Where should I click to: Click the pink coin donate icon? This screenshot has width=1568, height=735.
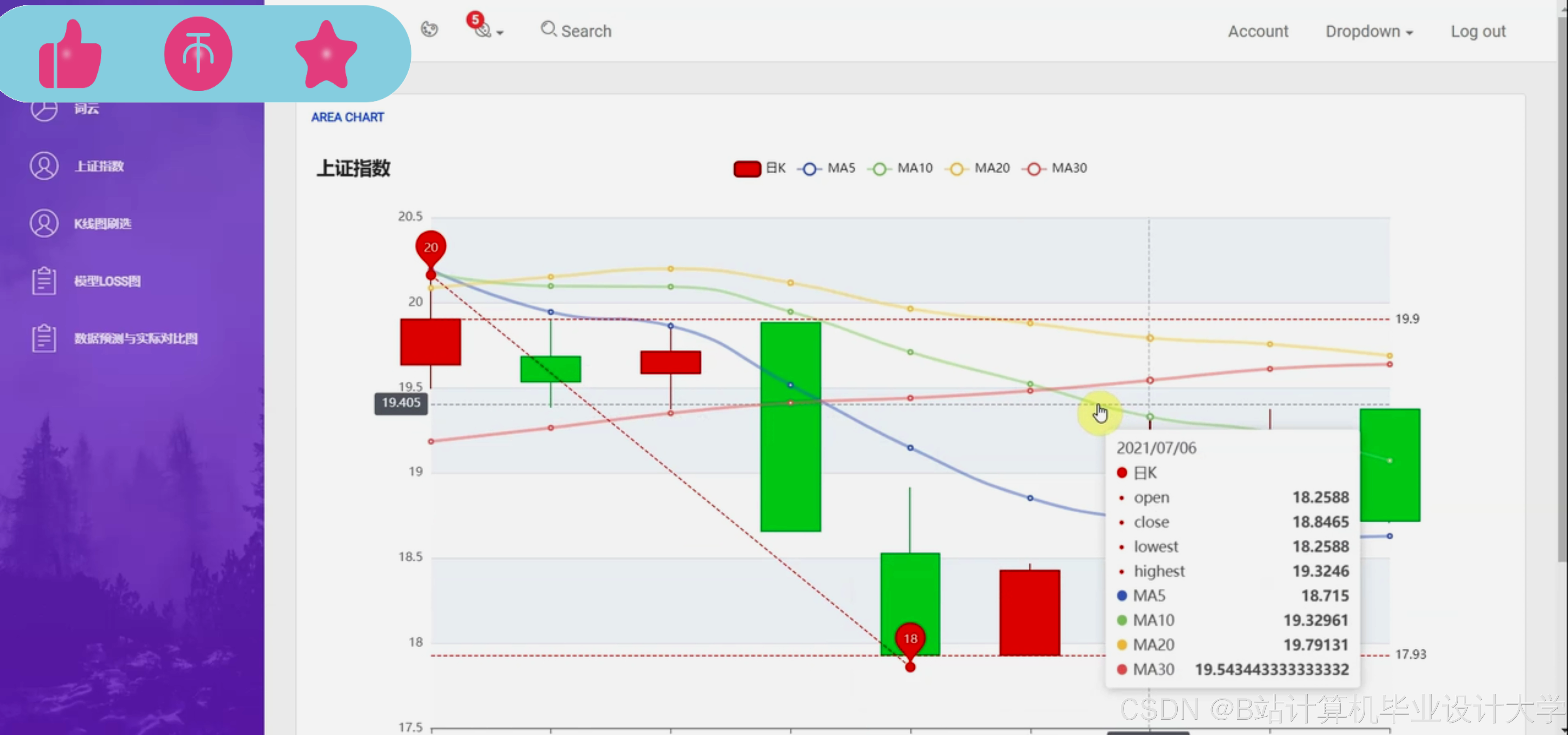click(x=198, y=54)
